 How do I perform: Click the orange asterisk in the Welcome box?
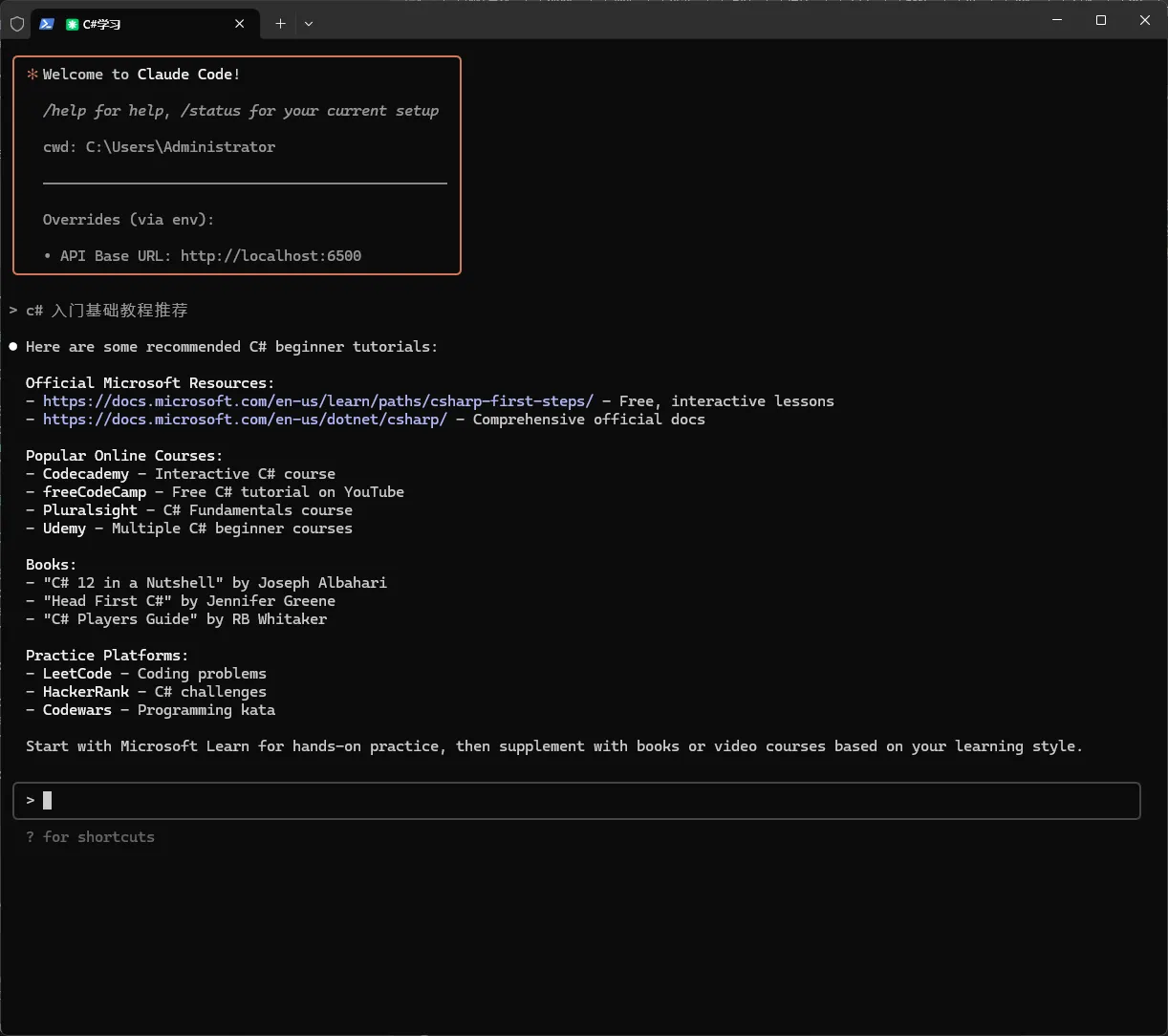32,75
